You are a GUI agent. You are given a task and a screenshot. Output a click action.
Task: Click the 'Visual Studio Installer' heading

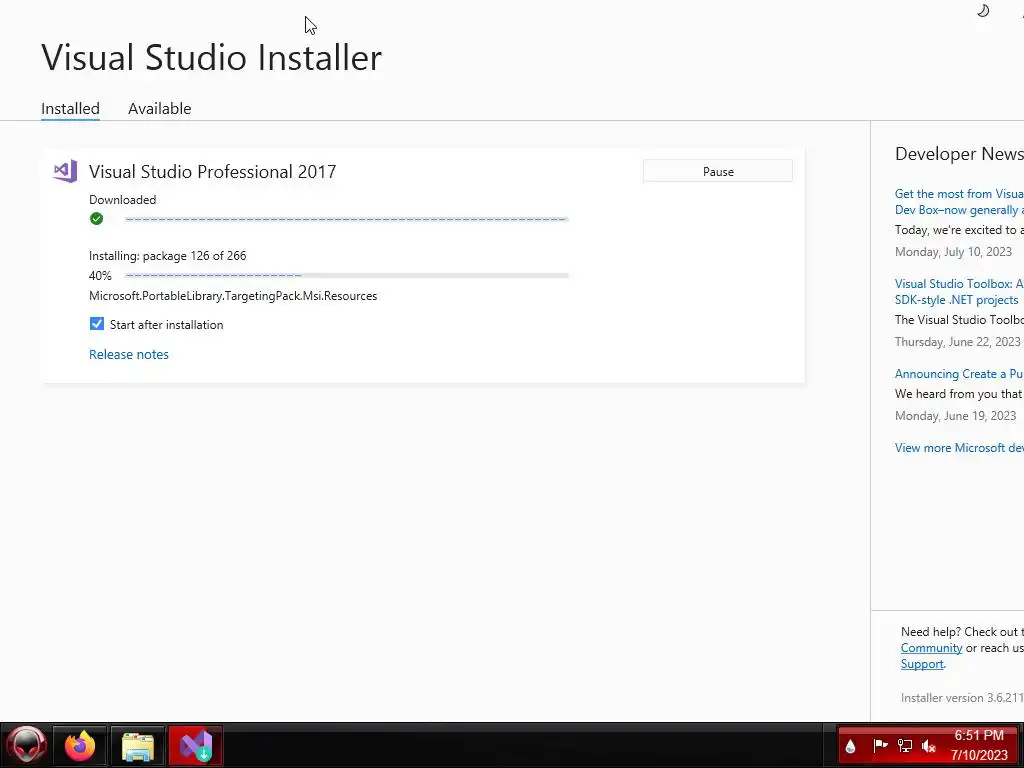pos(212,57)
